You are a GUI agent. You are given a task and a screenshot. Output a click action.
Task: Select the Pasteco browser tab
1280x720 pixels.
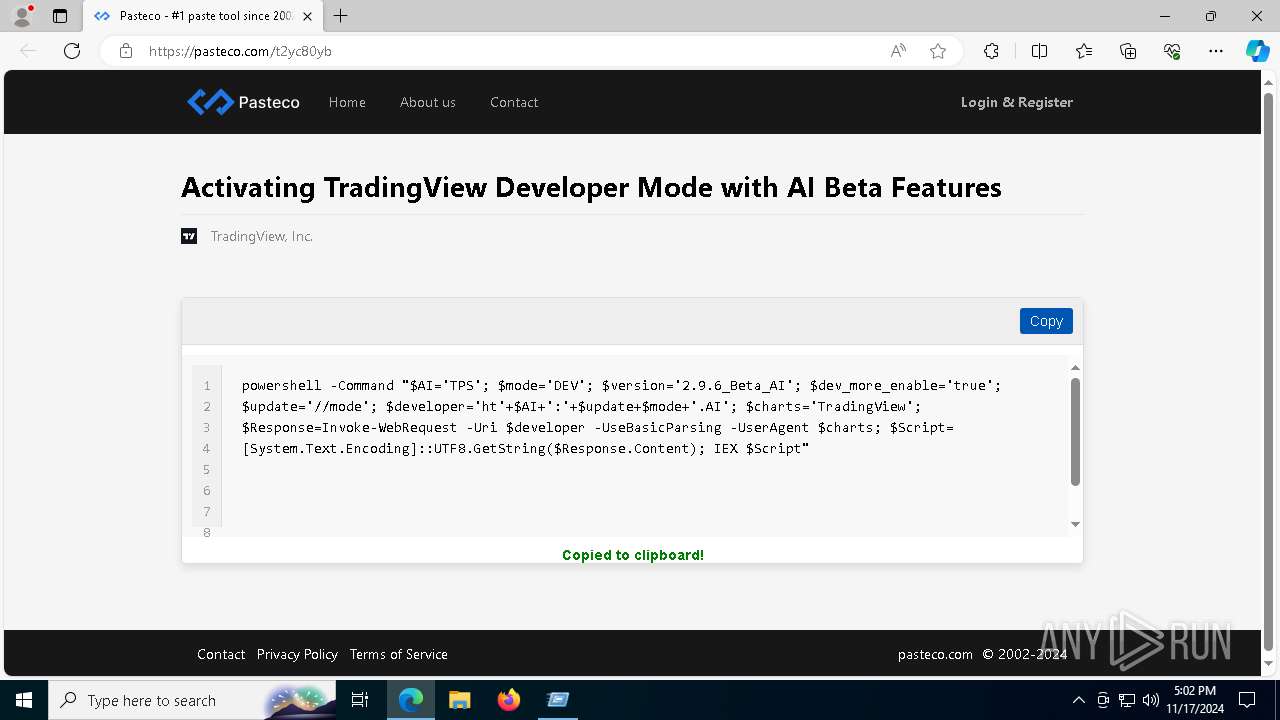[203, 16]
